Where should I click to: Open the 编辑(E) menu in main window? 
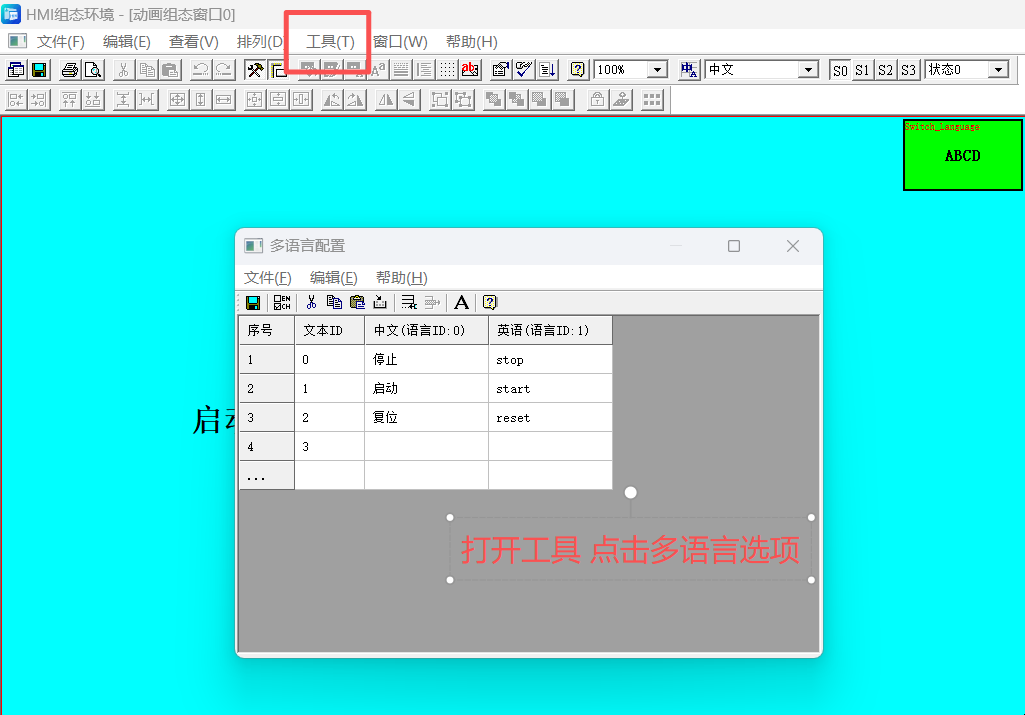tap(126, 42)
